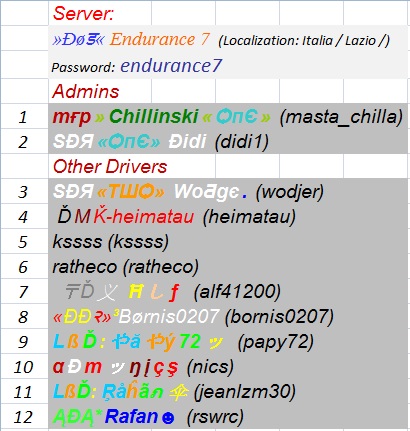Image resolution: width=410 pixels, height=431 pixels.
Task: Click the kssss driver cell
Action: pos(228,241)
